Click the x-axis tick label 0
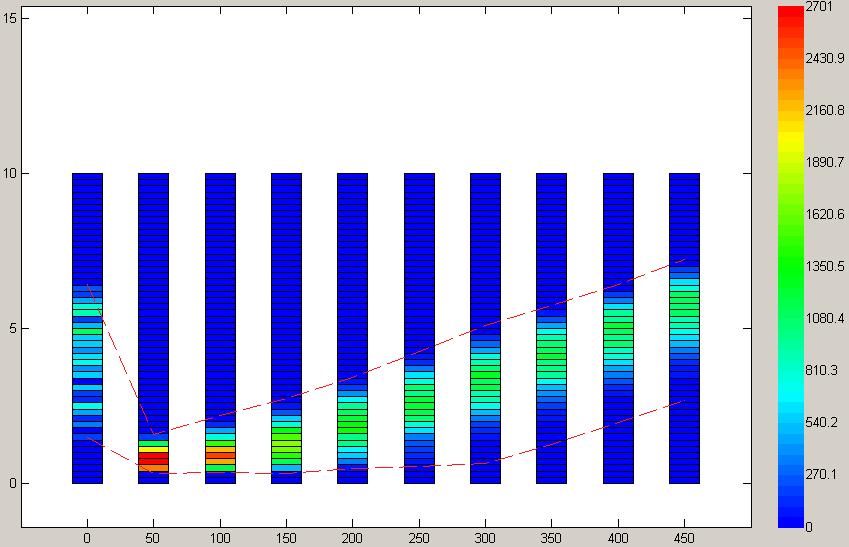 pos(87,537)
